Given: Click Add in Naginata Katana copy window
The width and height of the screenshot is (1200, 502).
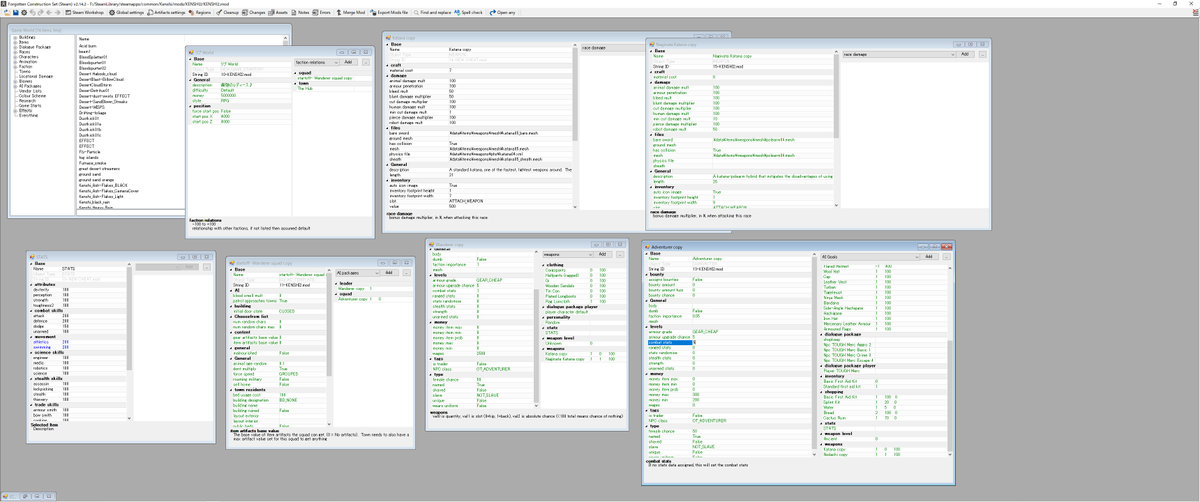Looking at the screenshot, I should pyautogui.click(x=965, y=54).
